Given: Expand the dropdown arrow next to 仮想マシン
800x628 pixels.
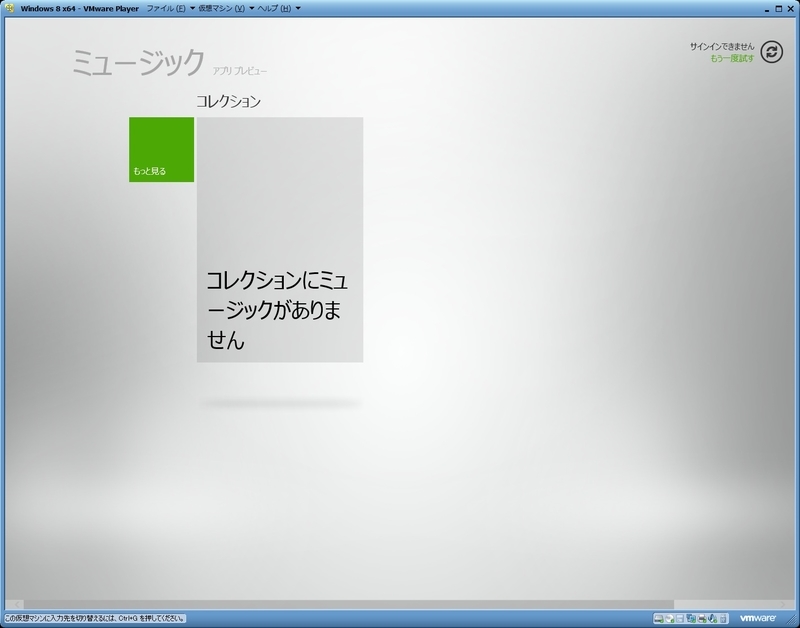Looking at the screenshot, I should point(252,8).
